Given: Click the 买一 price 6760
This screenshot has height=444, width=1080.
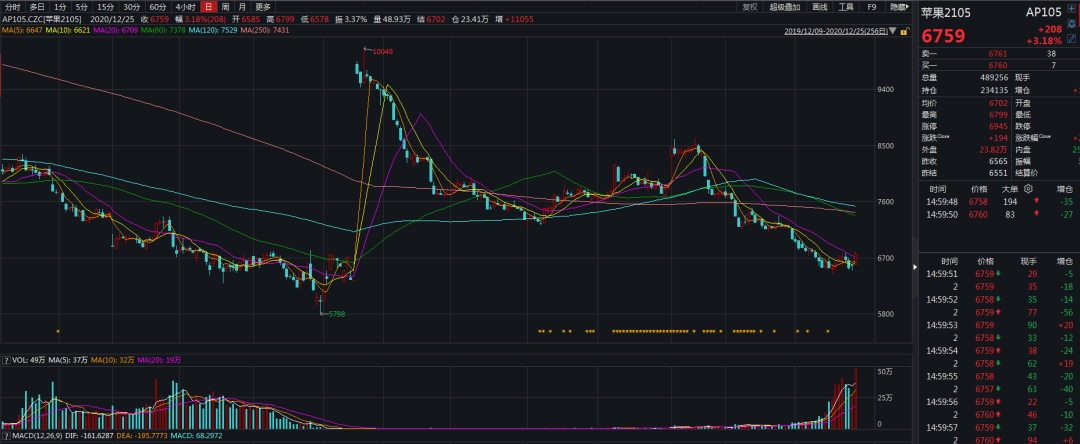Looking at the screenshot, I should [997, 65].
